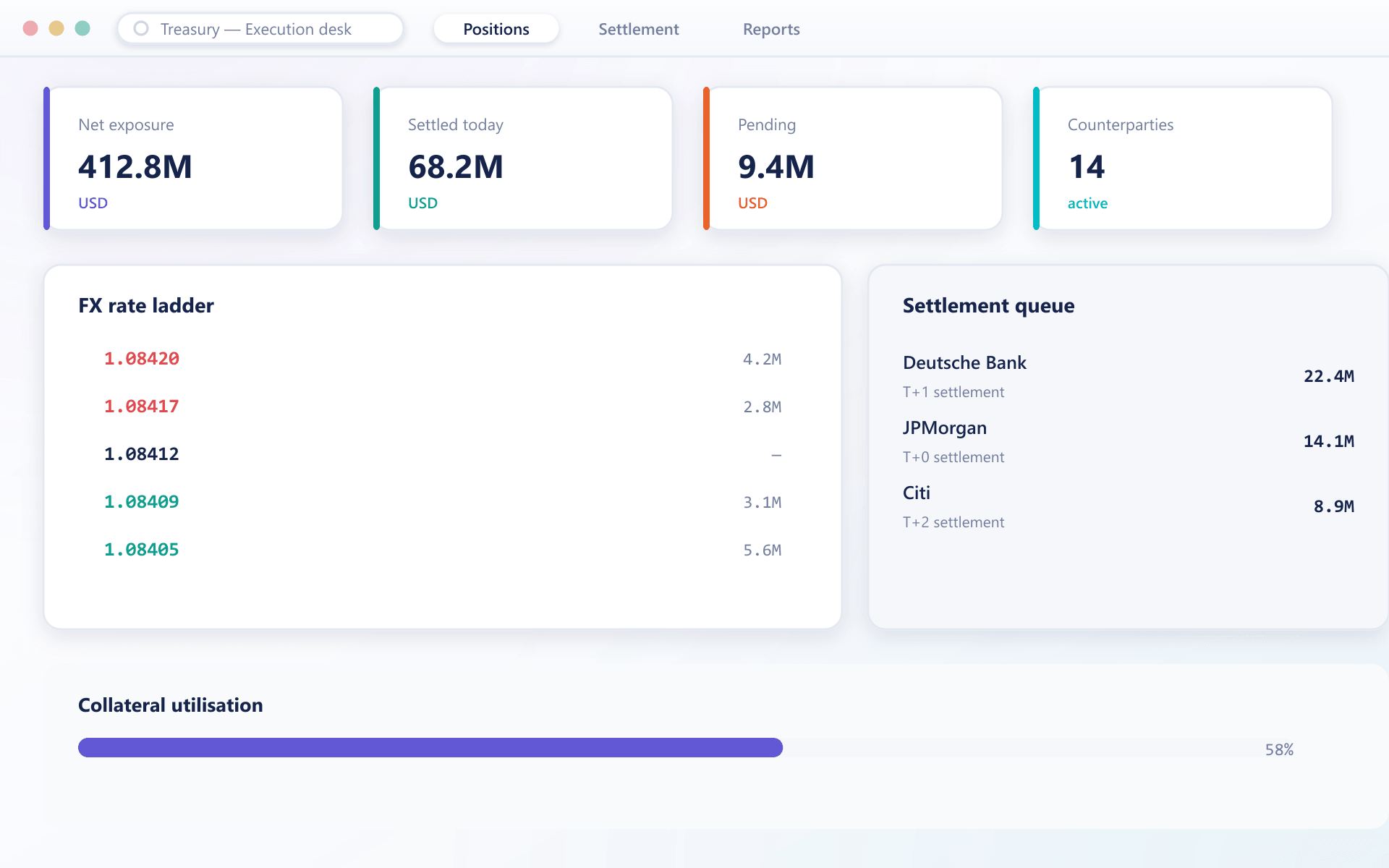Click the 2.8M ladder size
1389x868 pixels.
click(x=763, y=407)
